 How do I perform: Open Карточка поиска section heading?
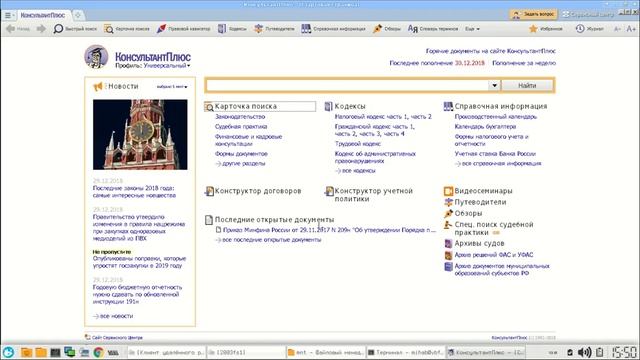[246, 106]
